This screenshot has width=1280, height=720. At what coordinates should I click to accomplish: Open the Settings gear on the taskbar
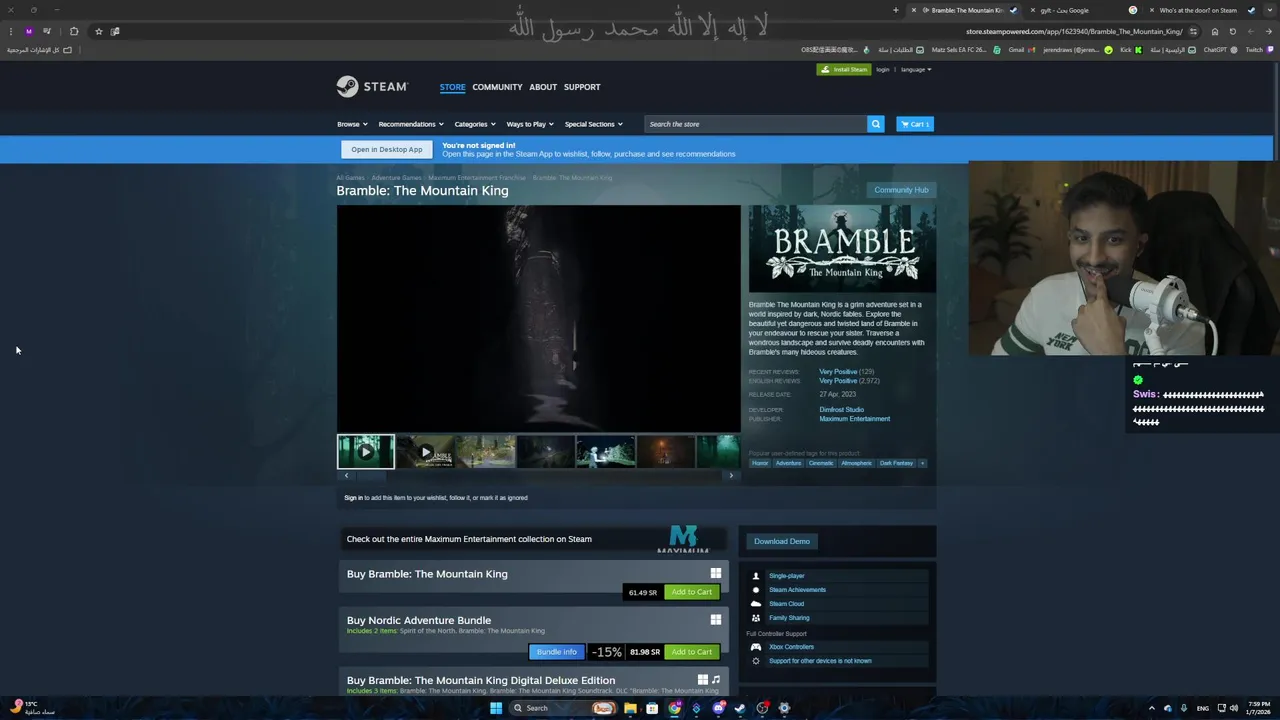point(784,708)
